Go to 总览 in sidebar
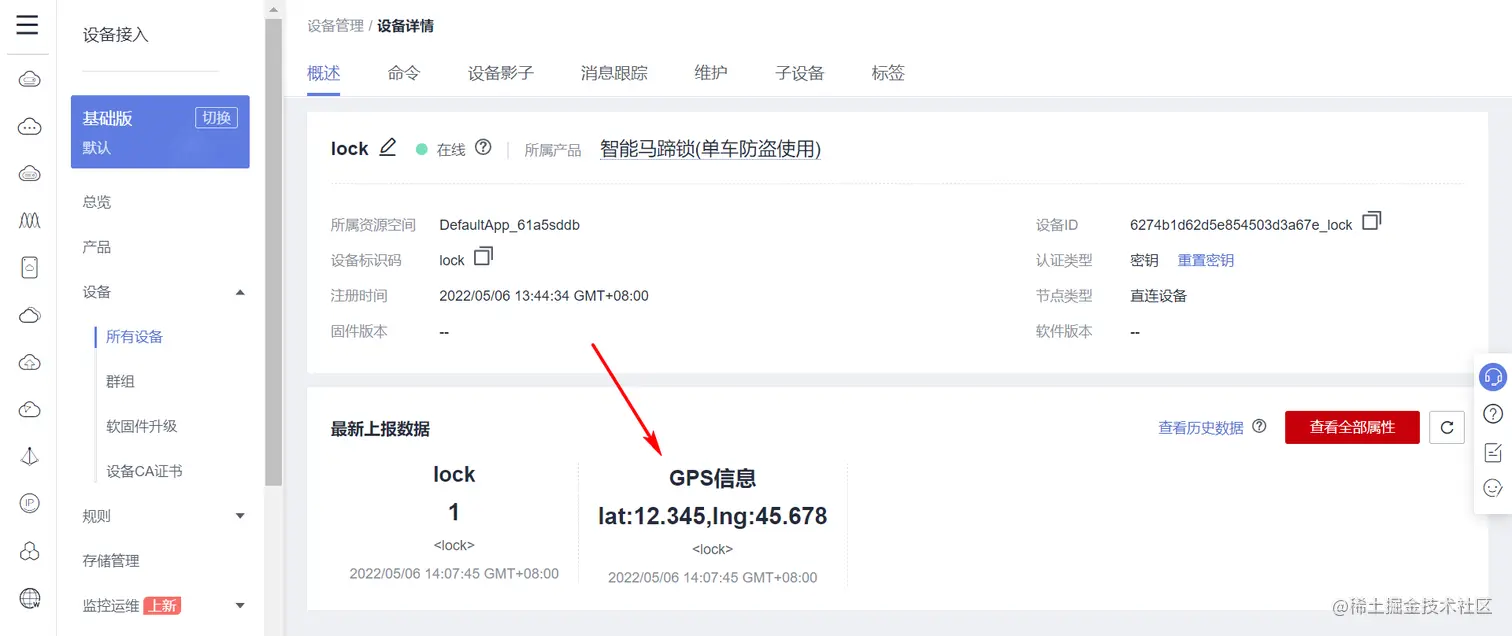The height and width of the screenshot is (636, 1512). click(97, 202)
